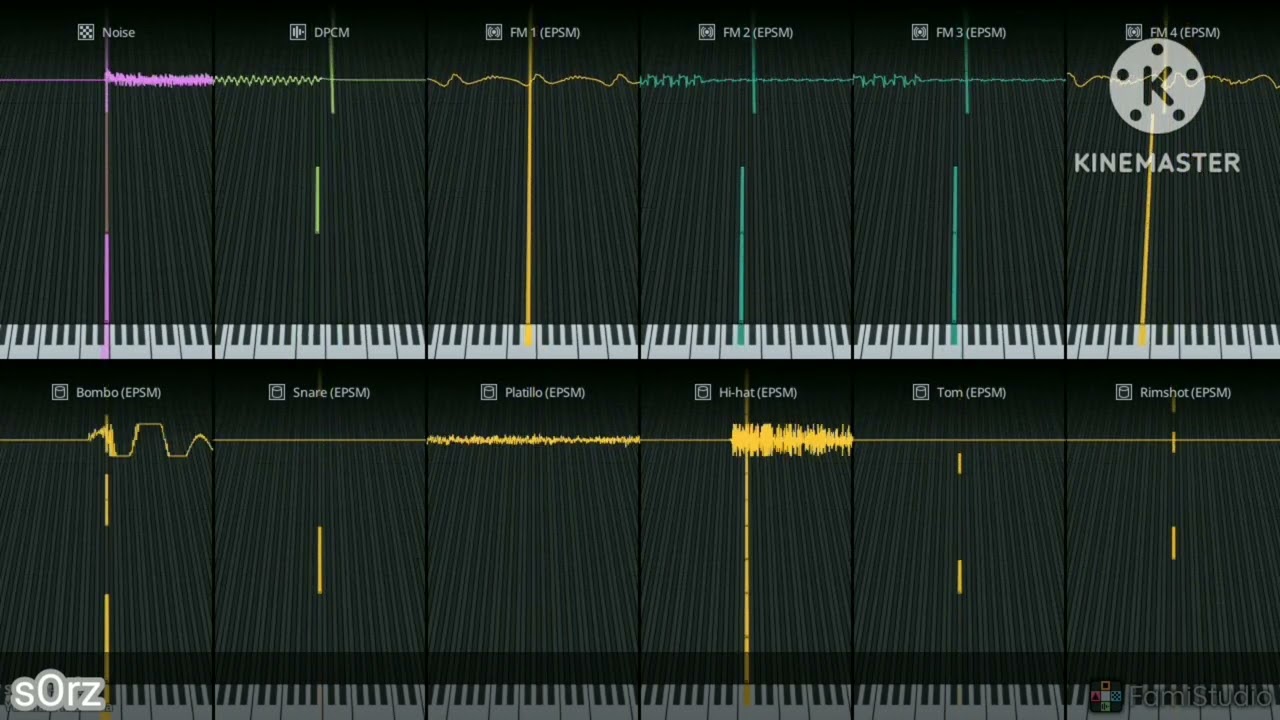The height and width of the screenshot is (720, 1280).
Task: Select the 'Bombo (EPSM)' label
Action: pyautogui.click(x=118, y=392)
